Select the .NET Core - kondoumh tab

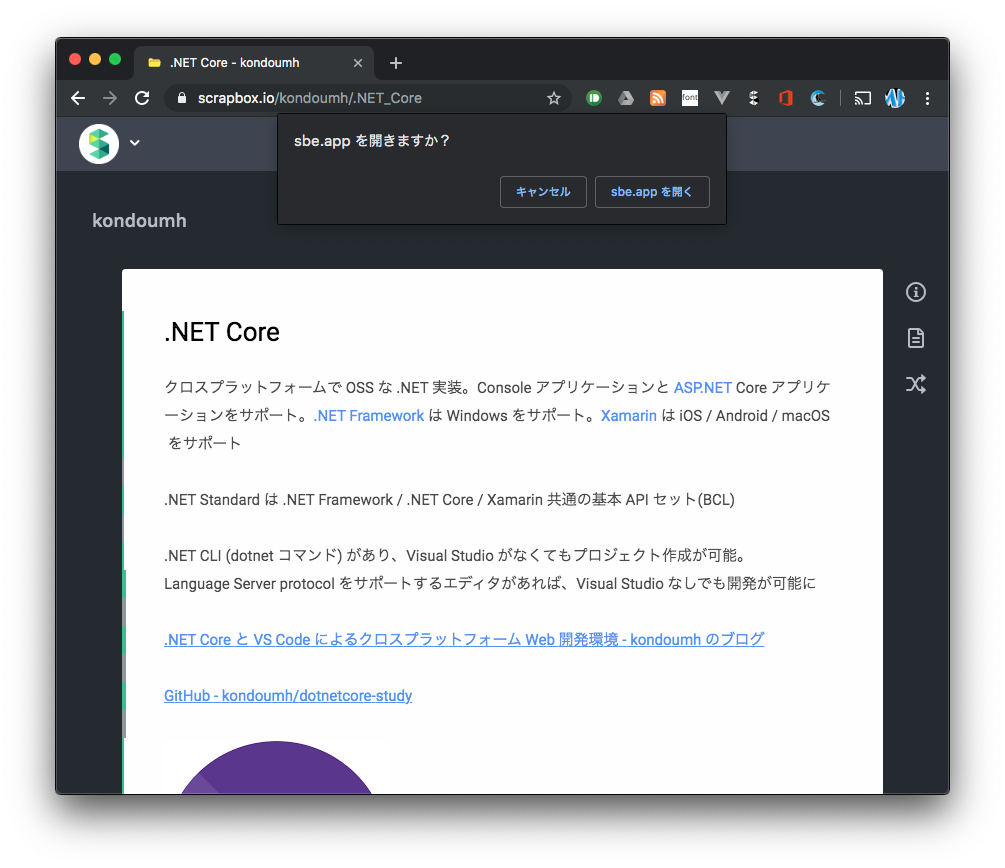254,63
